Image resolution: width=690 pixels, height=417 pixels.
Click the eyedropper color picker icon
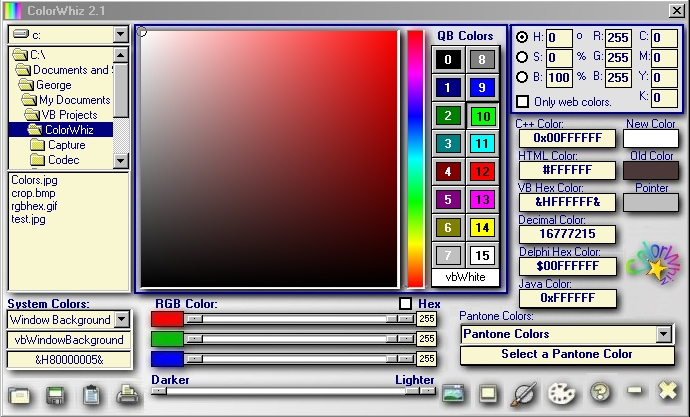[x=525, y=393]
